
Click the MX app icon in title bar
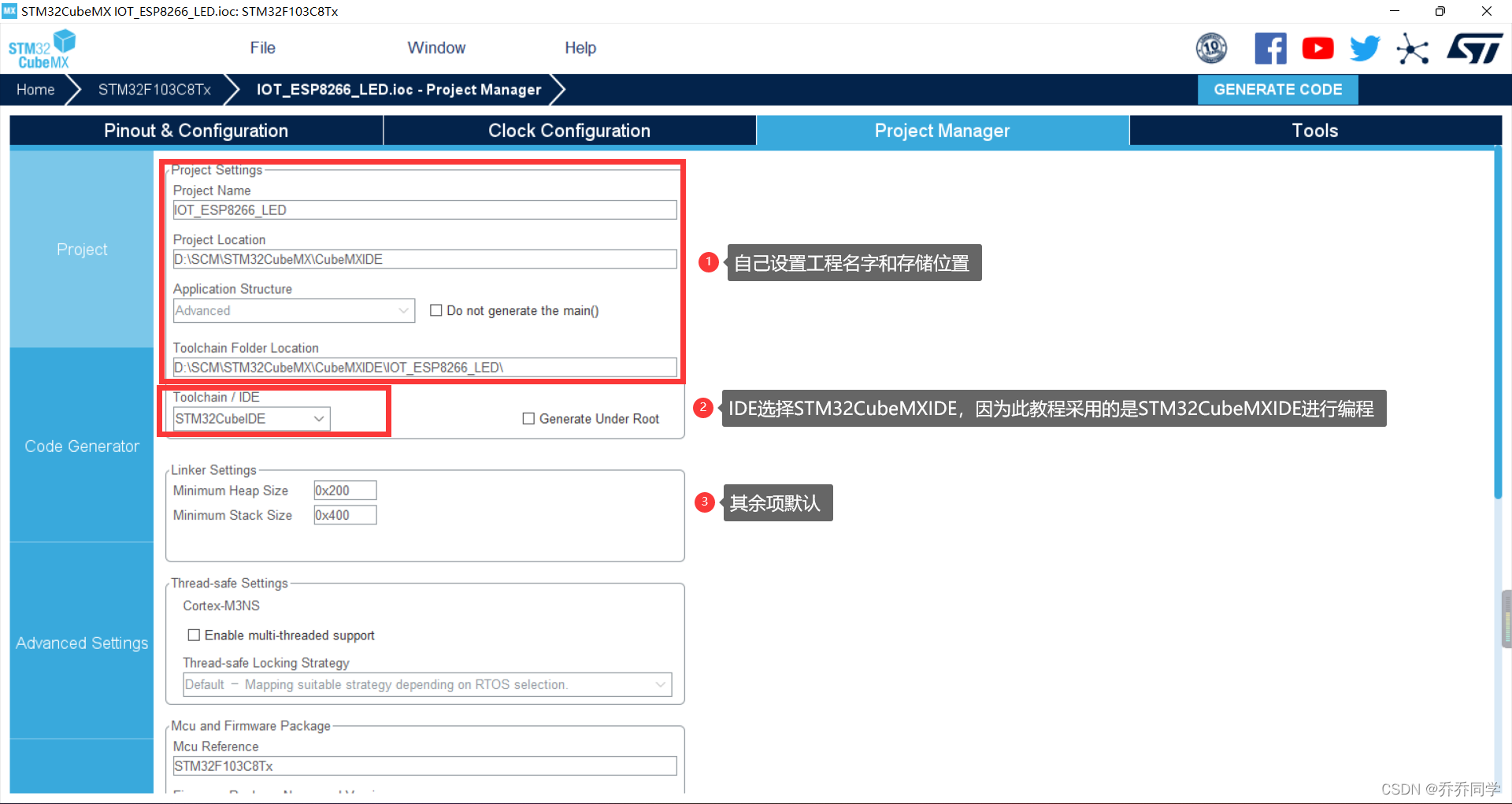pyautogui.click(x=9, y=11)
